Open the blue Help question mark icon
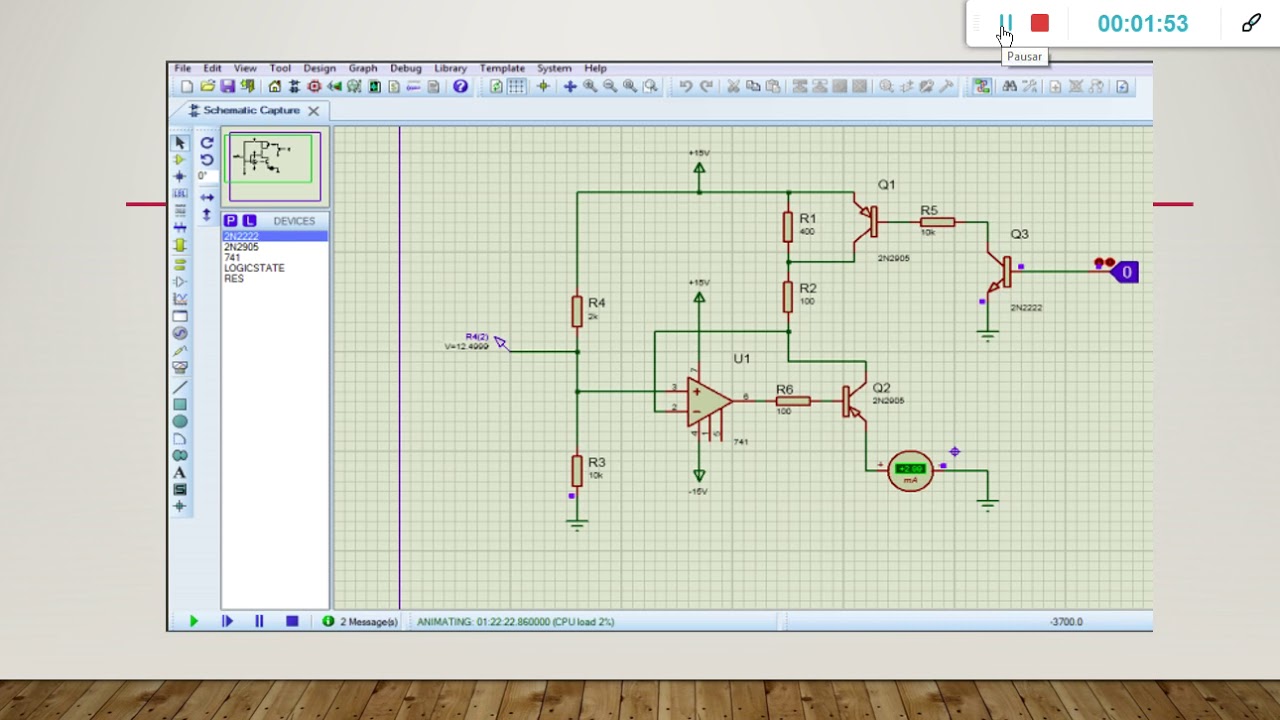The width and height of the screenshot is (1280, 720). tap(460, 87)
